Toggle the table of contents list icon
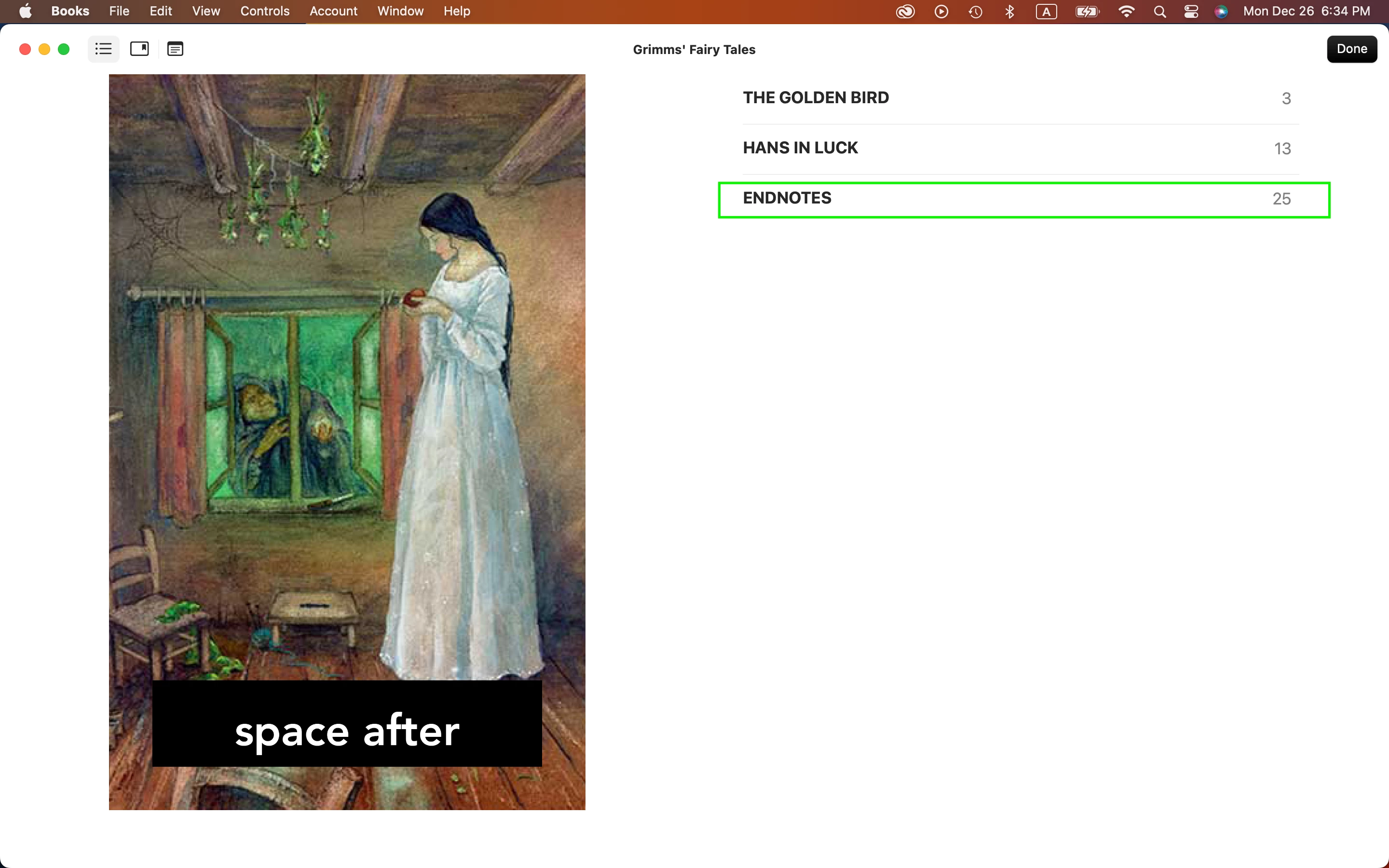Screen dimensions: 1389x868 click(x=103, y=49)
